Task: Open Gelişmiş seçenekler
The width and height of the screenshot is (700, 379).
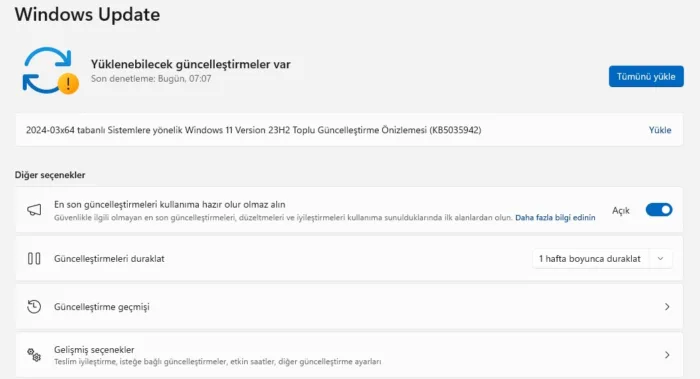Action: pyautogui.click(x=349, y=355)
